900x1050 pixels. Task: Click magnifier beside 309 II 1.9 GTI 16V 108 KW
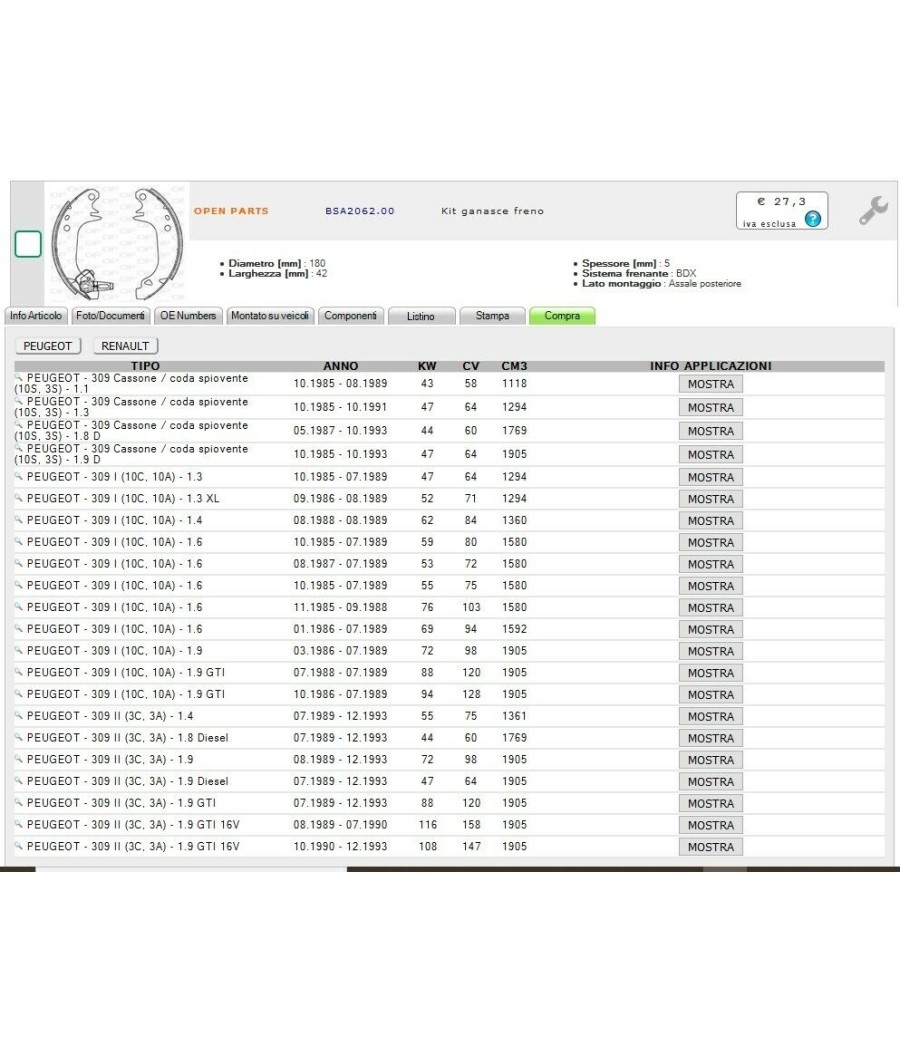pyautogui.click(x=19, y=846)
